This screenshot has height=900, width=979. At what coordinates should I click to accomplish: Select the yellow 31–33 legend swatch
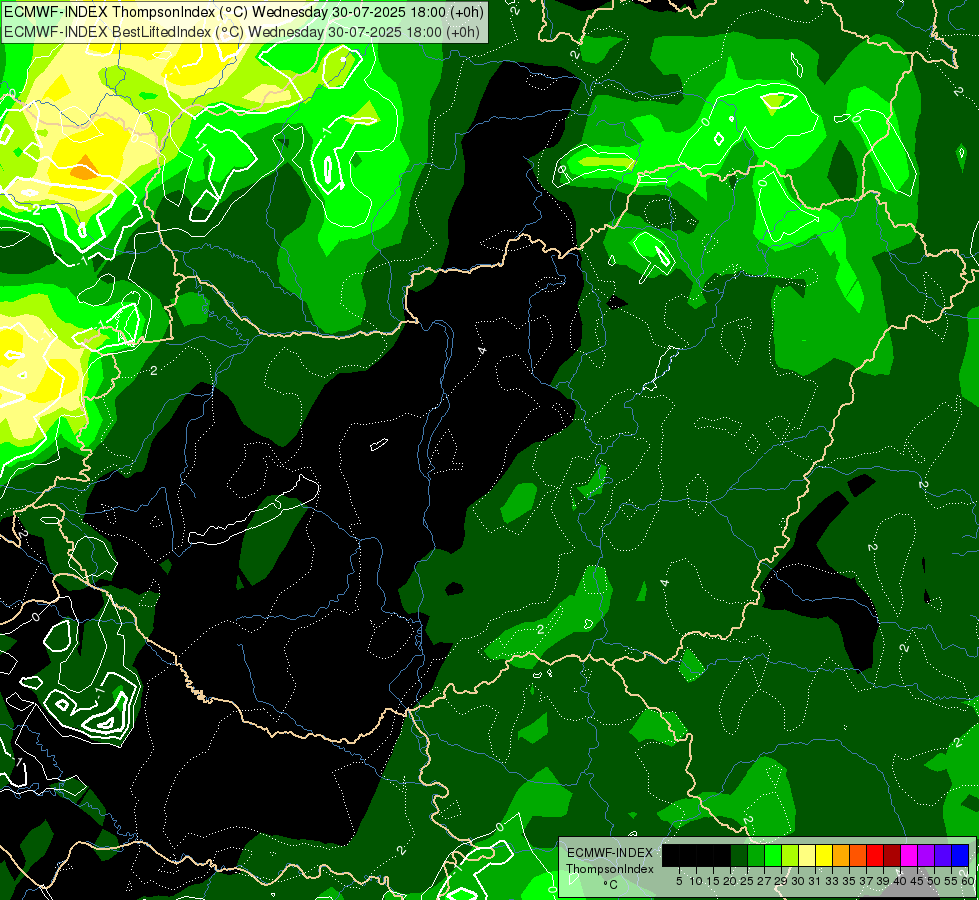(824, 855)
